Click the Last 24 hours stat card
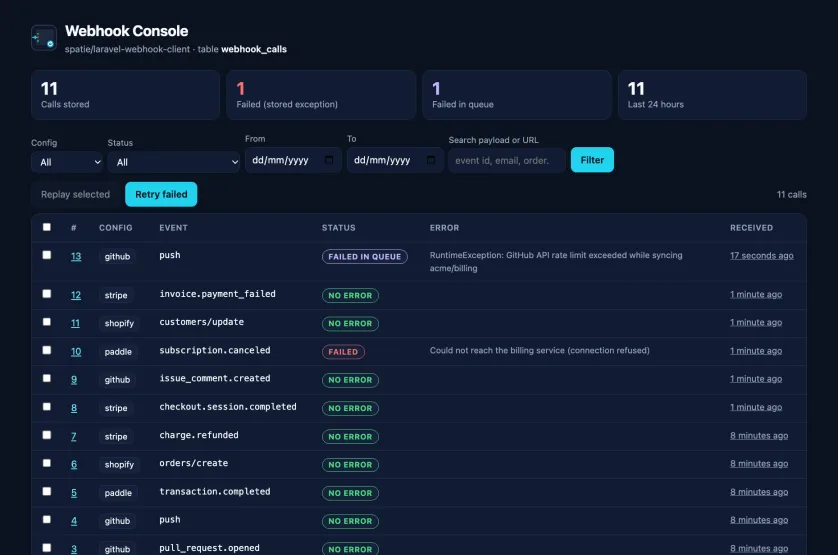The width and height of the screenshot is (838, 555). click(x=712, y=95)
